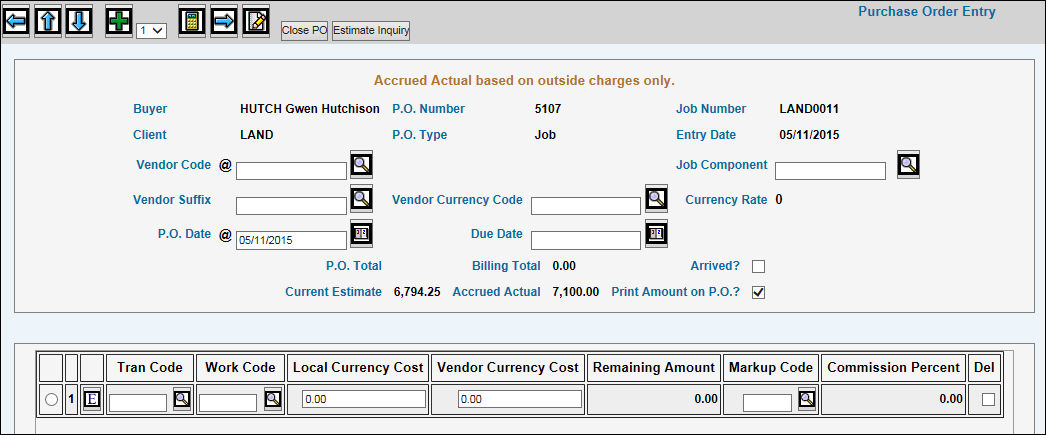Click the P.O. Type value Job

545,135
